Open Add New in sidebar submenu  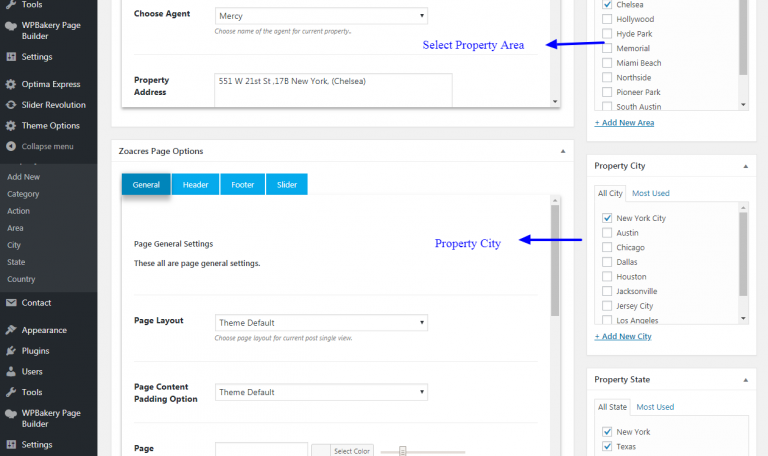(24, 177)
